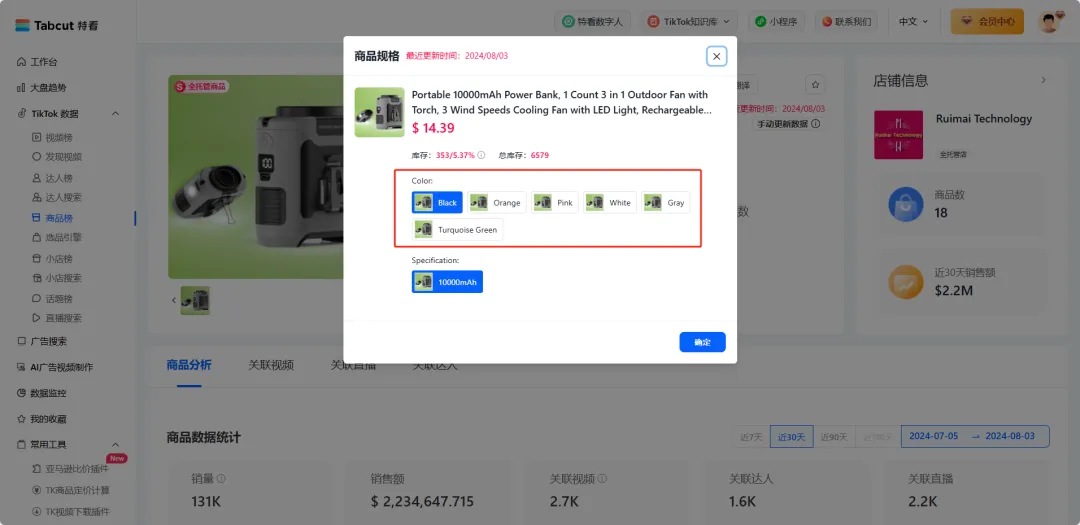Select the 近30天 time range
This screenshot has height=525, width=1080.
pyautogui.click(x=791, y=437)
